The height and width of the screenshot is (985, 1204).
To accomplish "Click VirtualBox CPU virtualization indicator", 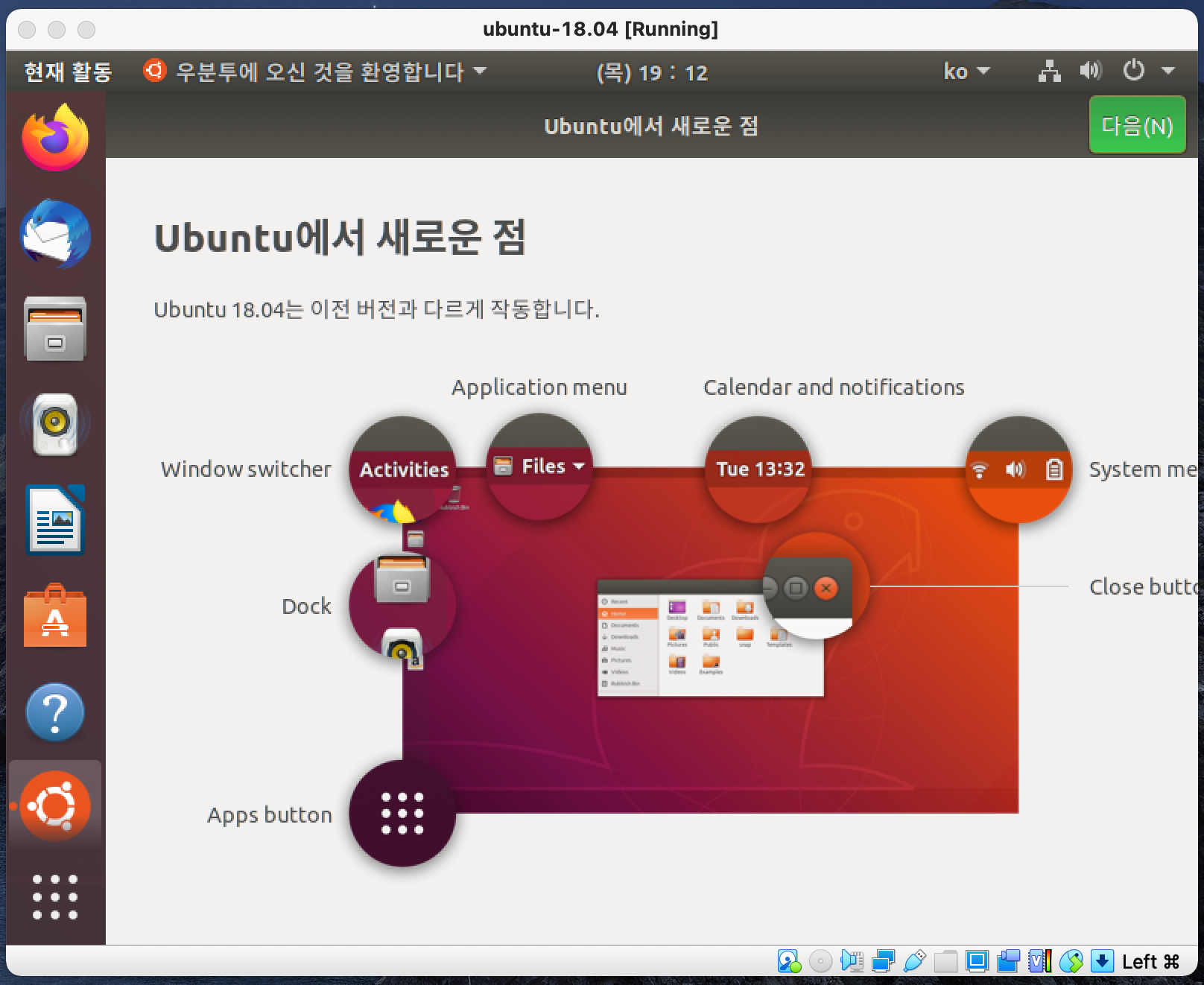I will (x=1040, y=961).
